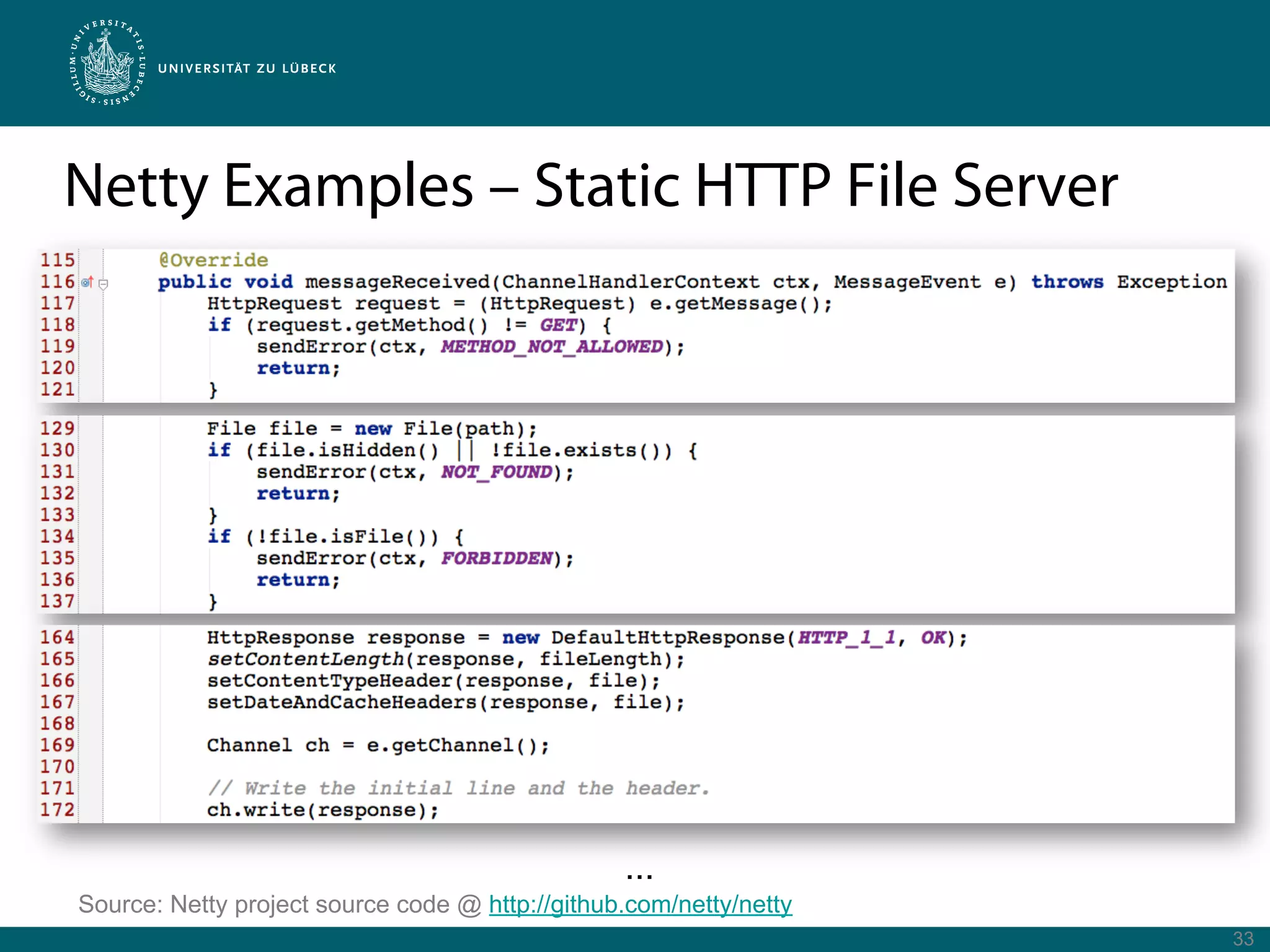Click line number 164 in the gutter
This screenshot has width=1270, height=952.
click(x=58, y=637)
